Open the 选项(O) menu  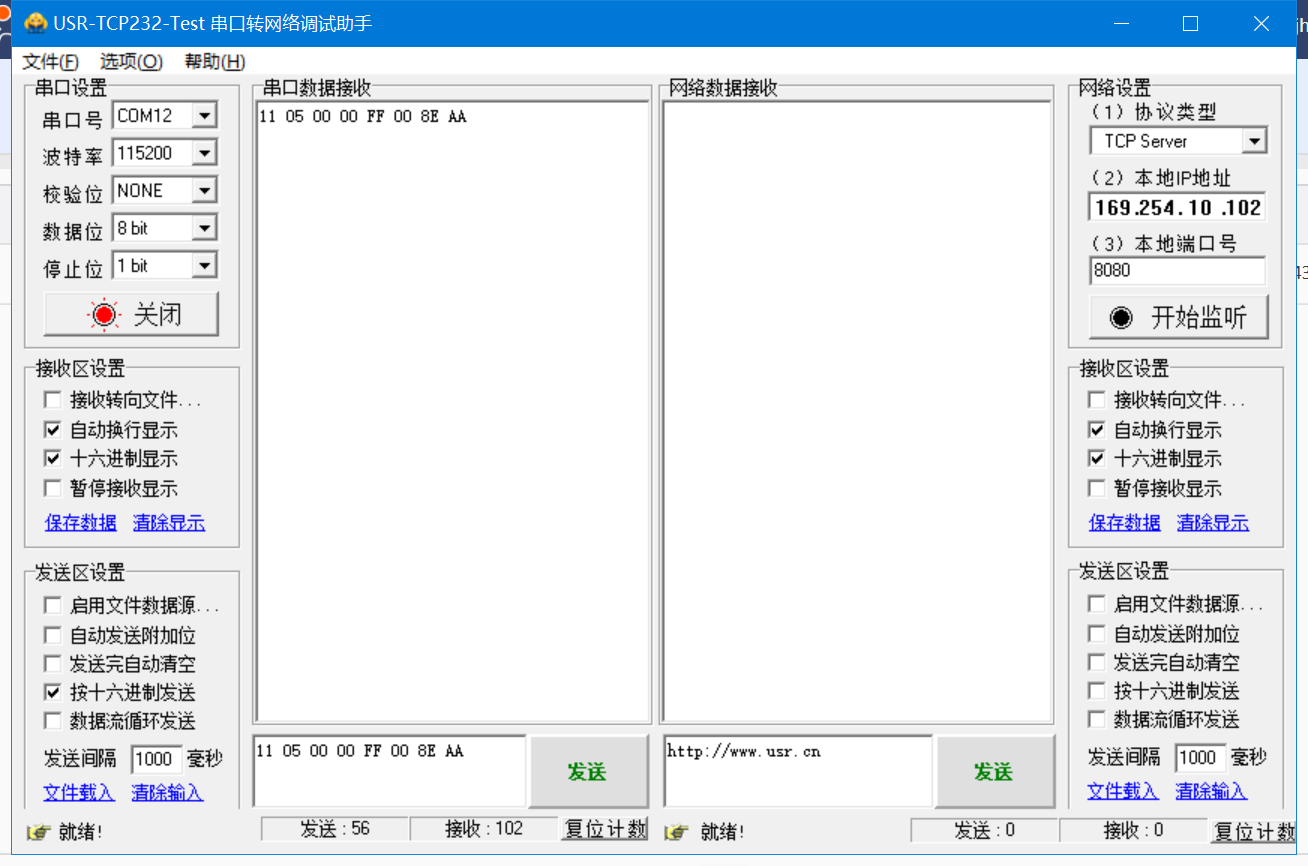click(131, 62)
